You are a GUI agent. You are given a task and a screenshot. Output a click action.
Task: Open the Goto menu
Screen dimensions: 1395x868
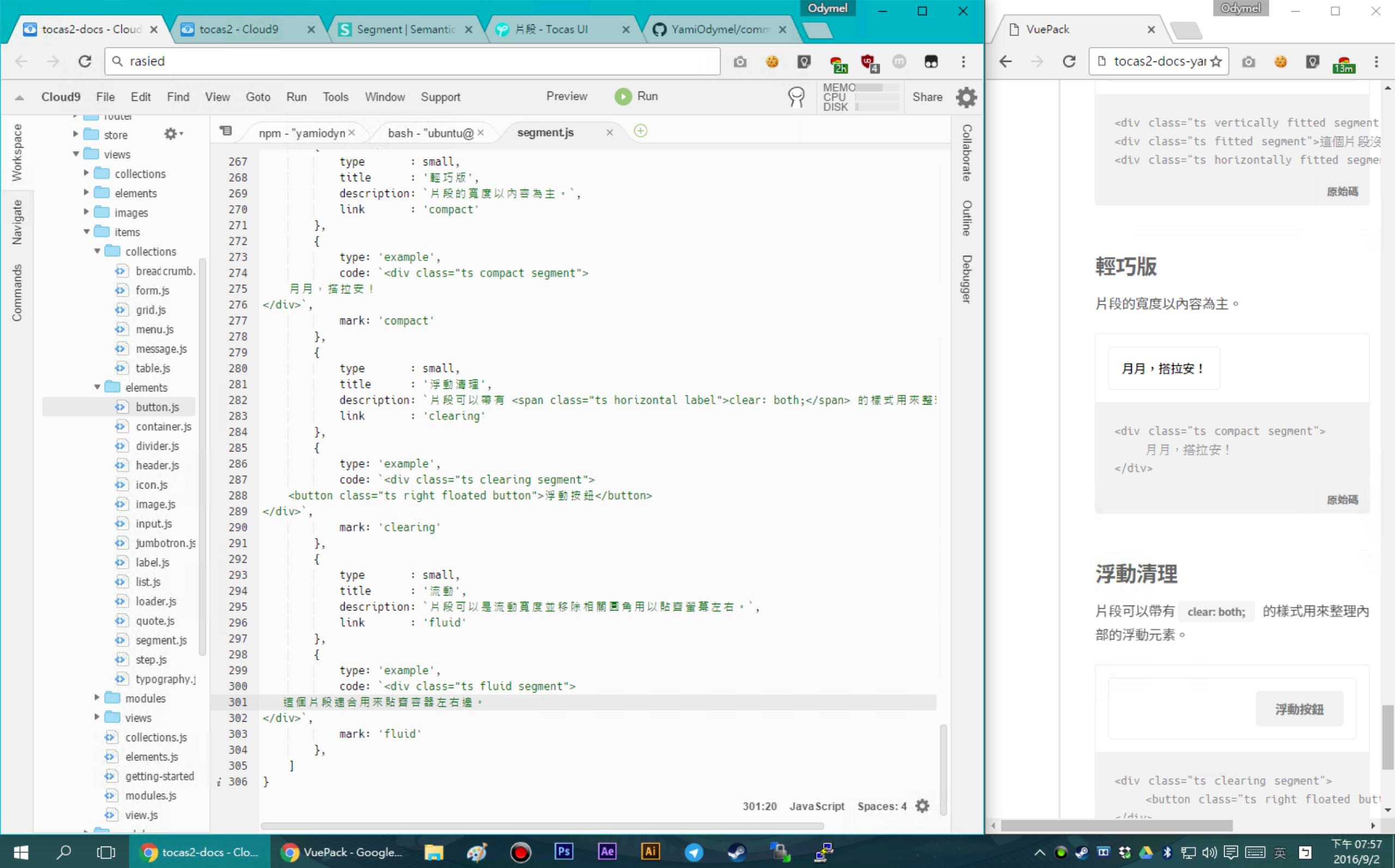(258, 97)
